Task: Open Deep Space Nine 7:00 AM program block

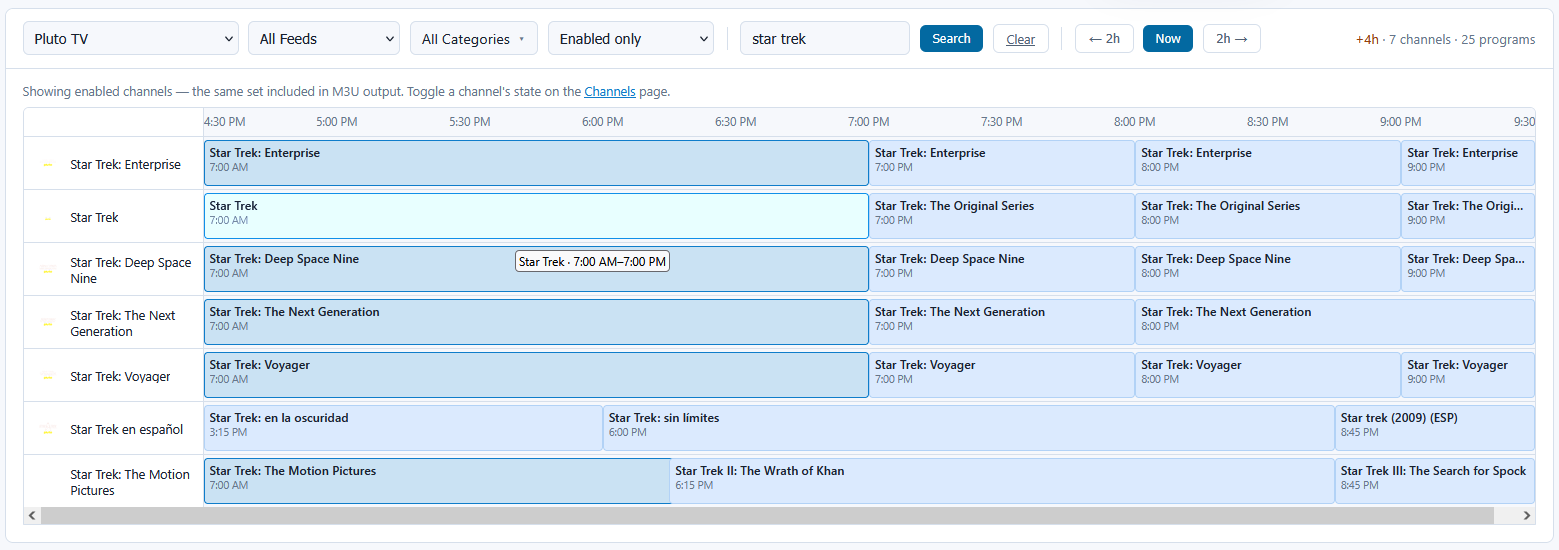Action: click(x=536, y=269)
